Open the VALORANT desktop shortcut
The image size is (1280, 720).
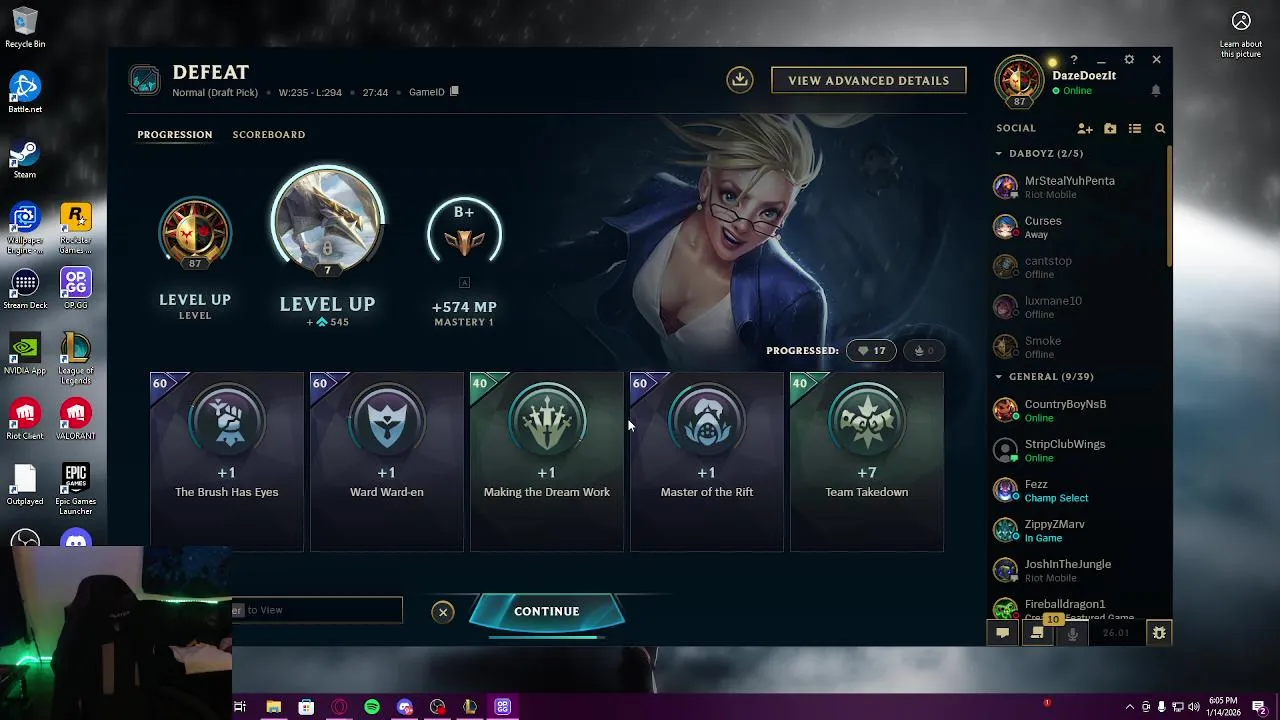[76, 420]
